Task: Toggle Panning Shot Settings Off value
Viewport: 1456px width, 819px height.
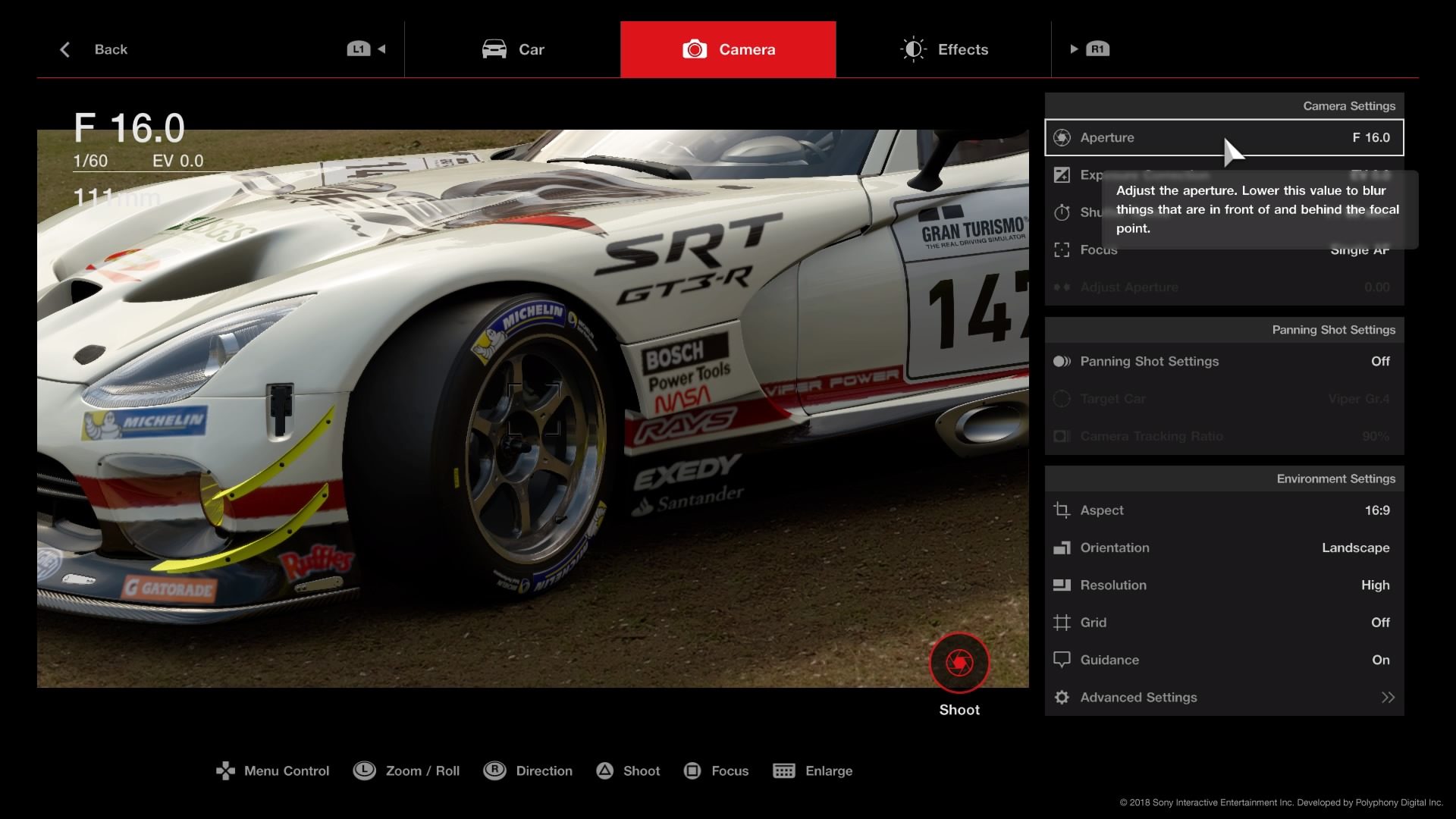Action: [1380, 362]
